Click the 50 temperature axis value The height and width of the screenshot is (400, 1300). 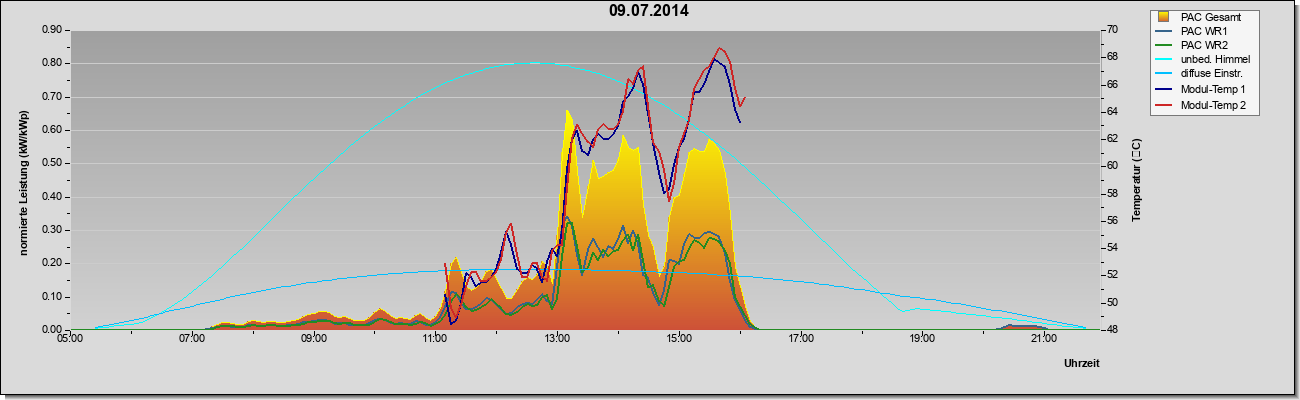pyautogui.click(x=1111, y=302)
